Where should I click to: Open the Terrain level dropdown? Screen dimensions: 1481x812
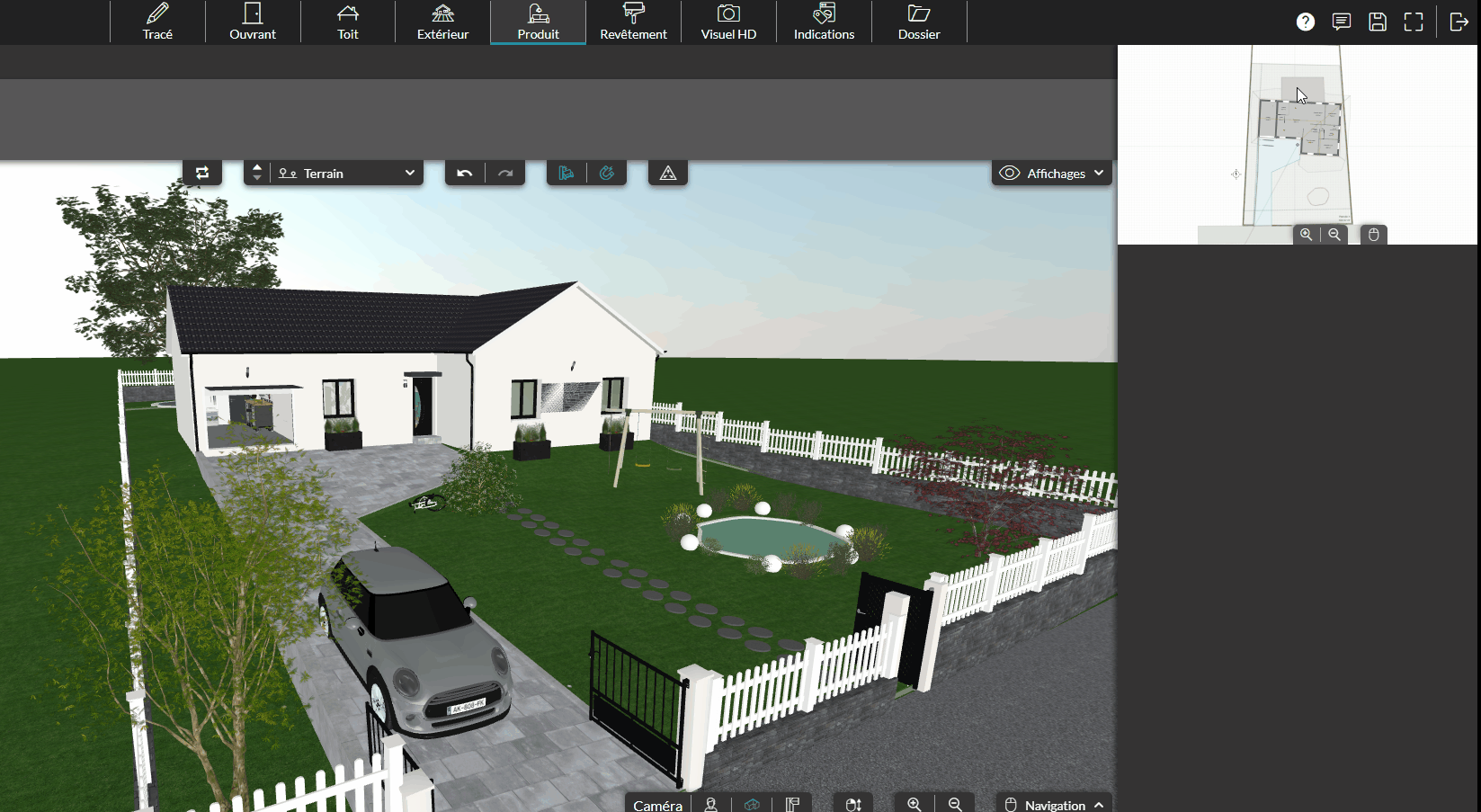coord(346,174)
